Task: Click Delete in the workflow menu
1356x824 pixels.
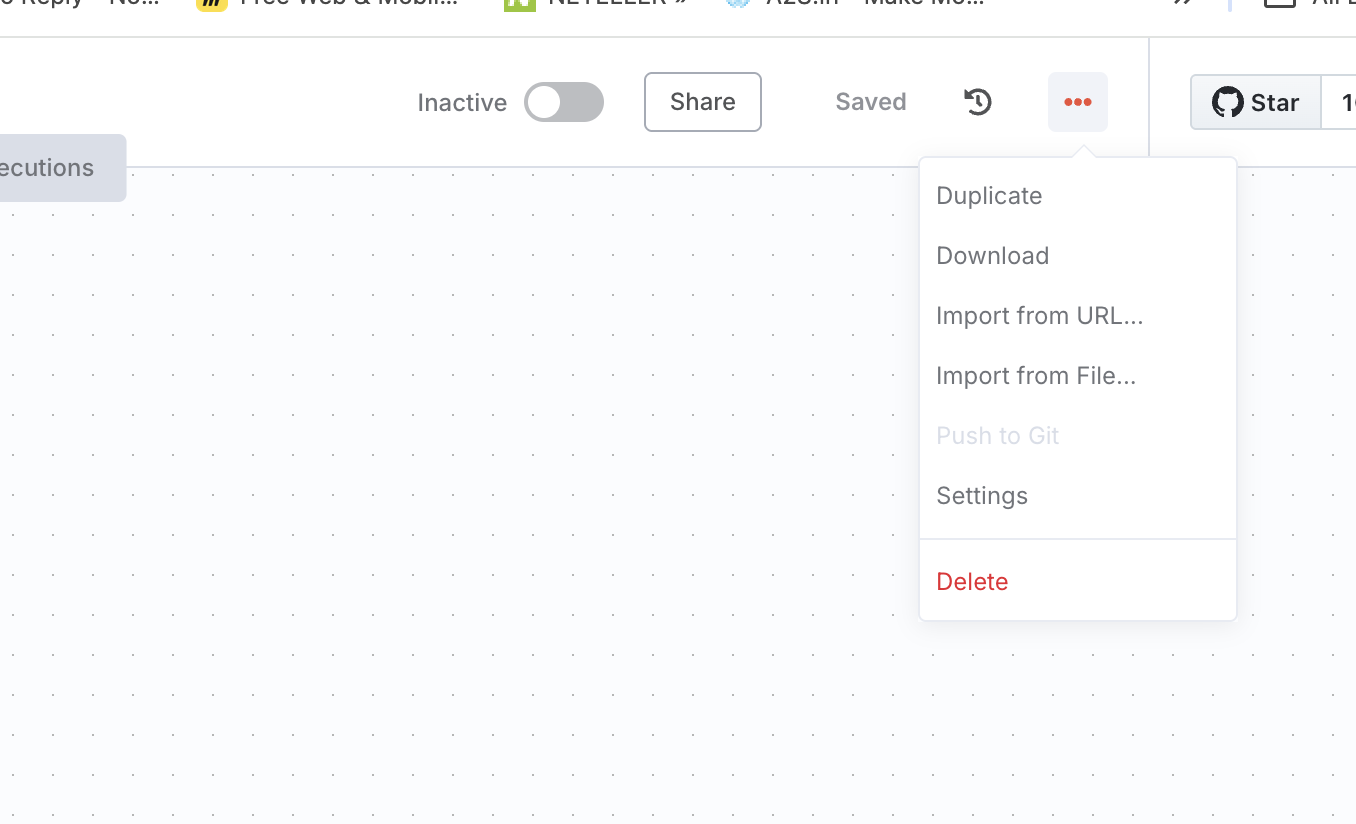Action: (x=1078, y=582)
